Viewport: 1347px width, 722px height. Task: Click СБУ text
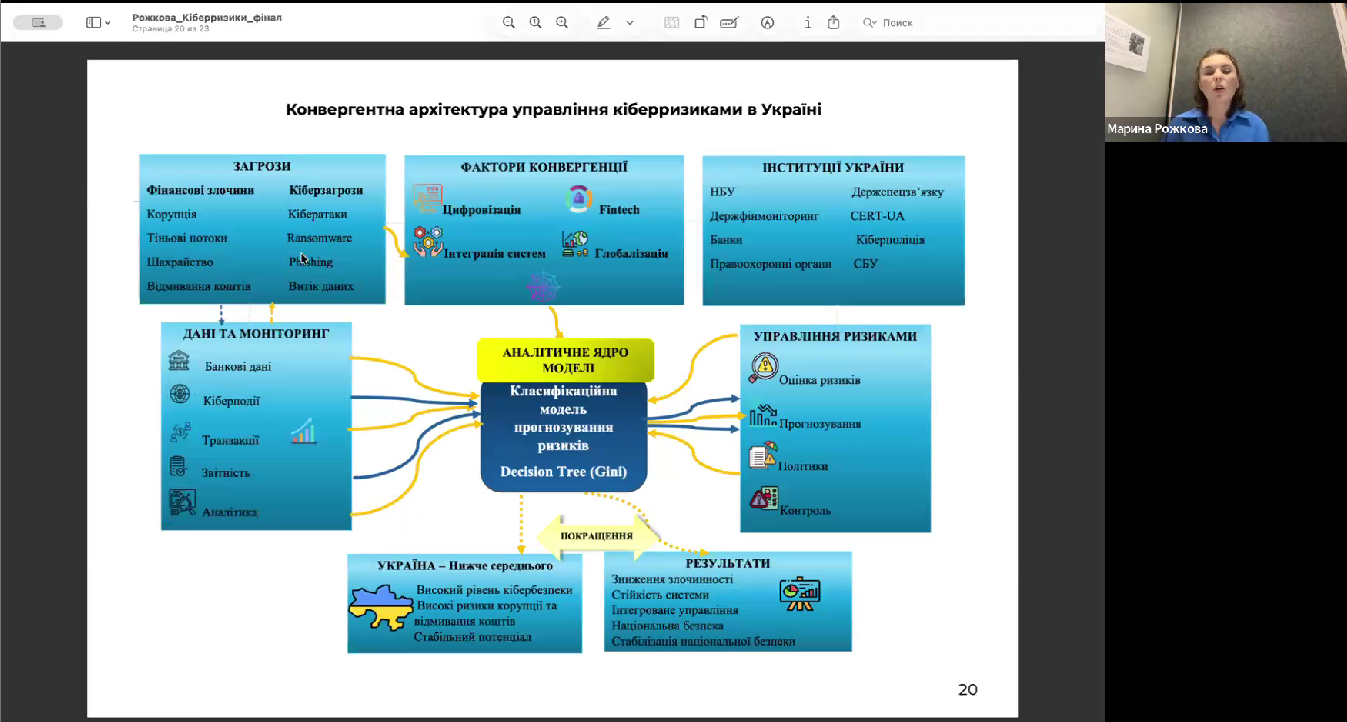tap(865, 264)
